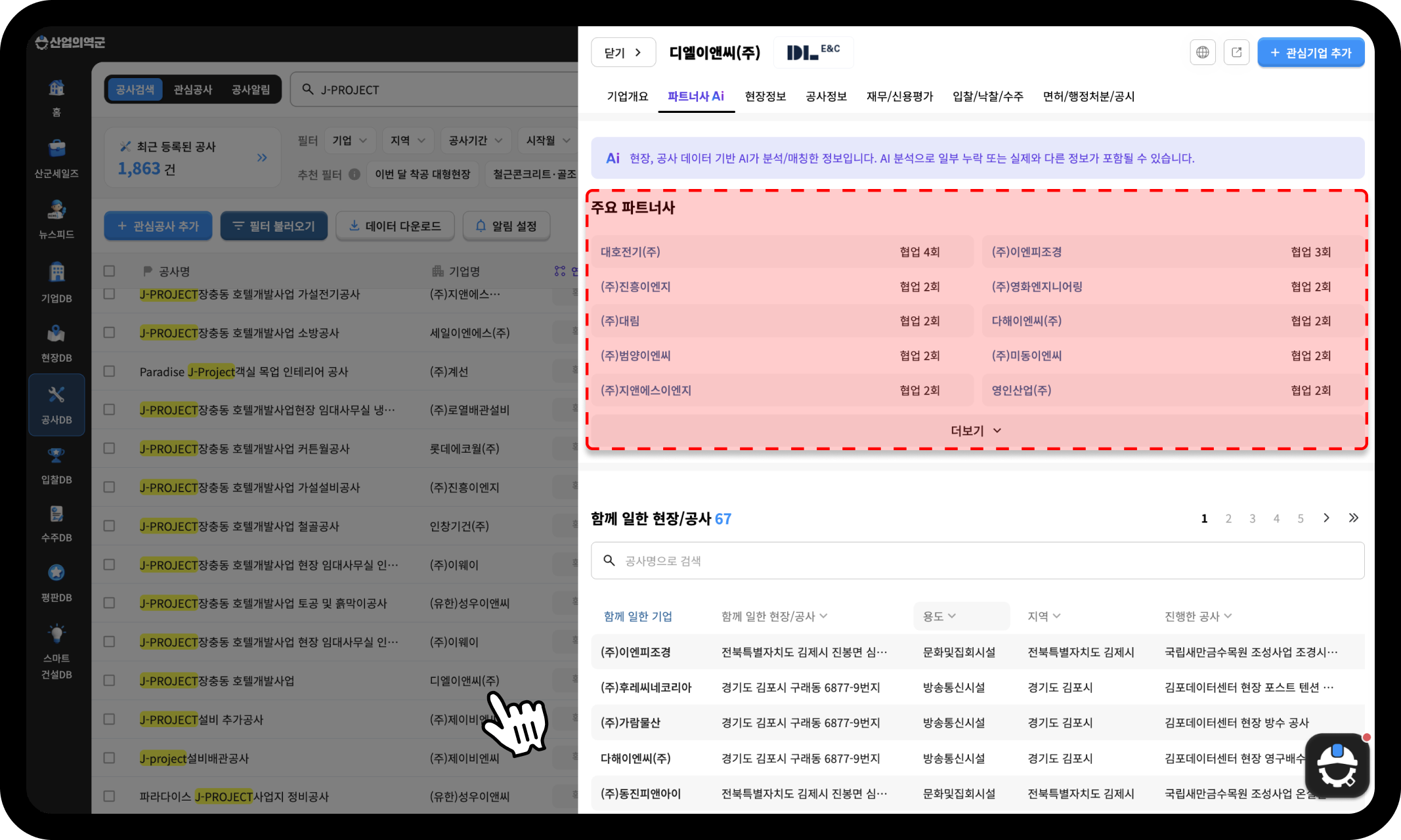Screen dimensions: 1401x840
Task: Open the chatbot helmet assistant icon
Action: (x=1337, y=766)
